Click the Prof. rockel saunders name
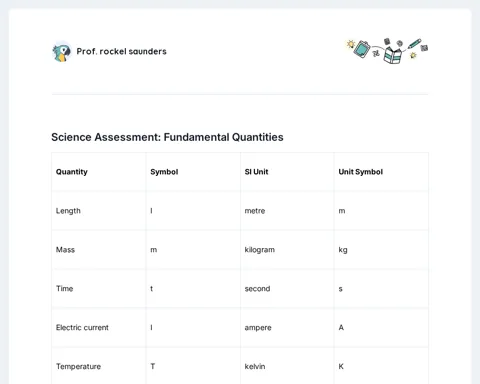Viewport: 480px width, 384px height. tap(122, 52)
